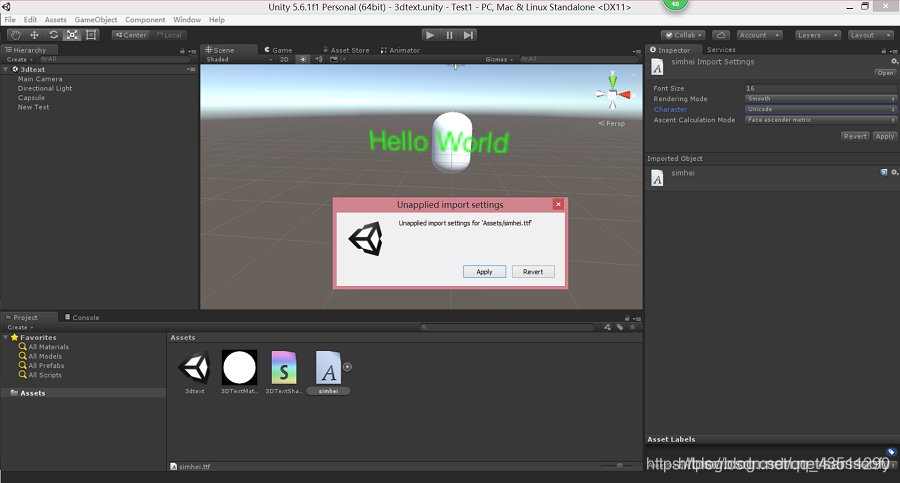Viewport: 900px width, 483px height.
Task: Open Rendering Mode Smooth dropdown
Action: pos(820,99)
